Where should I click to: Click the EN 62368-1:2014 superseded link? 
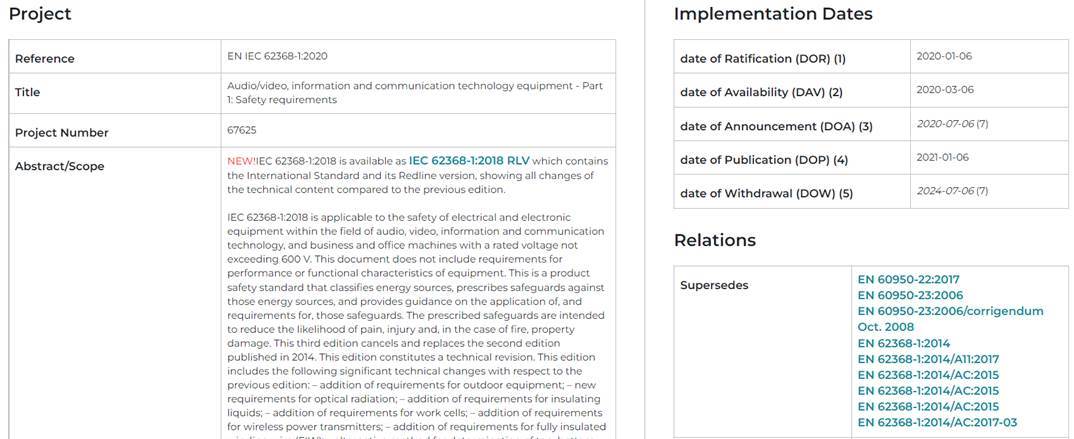pyautogui.click(x=905, y=343)
